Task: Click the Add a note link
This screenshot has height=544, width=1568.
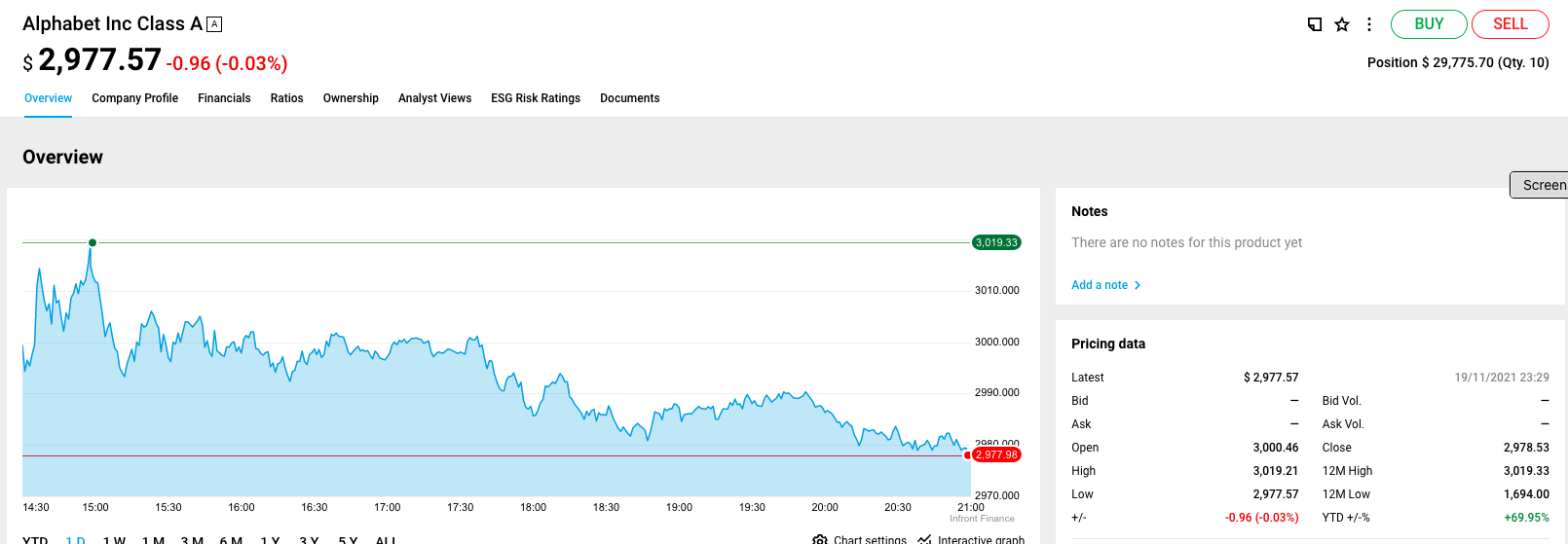Action: [x=1100, y=285]
